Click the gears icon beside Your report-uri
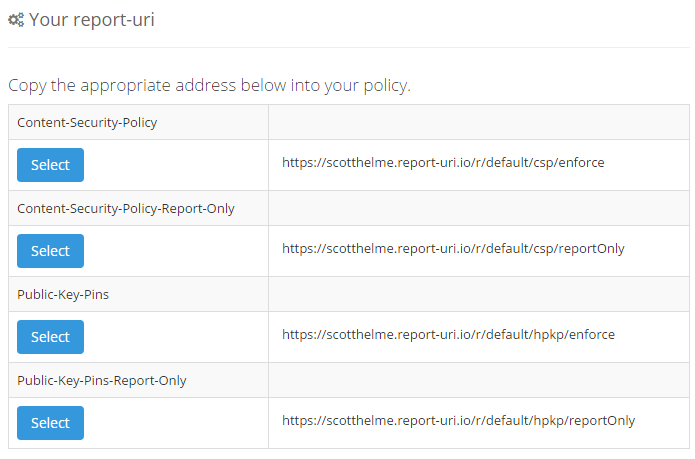The width and height of the screenshot is (695, 459). point(16,20)
